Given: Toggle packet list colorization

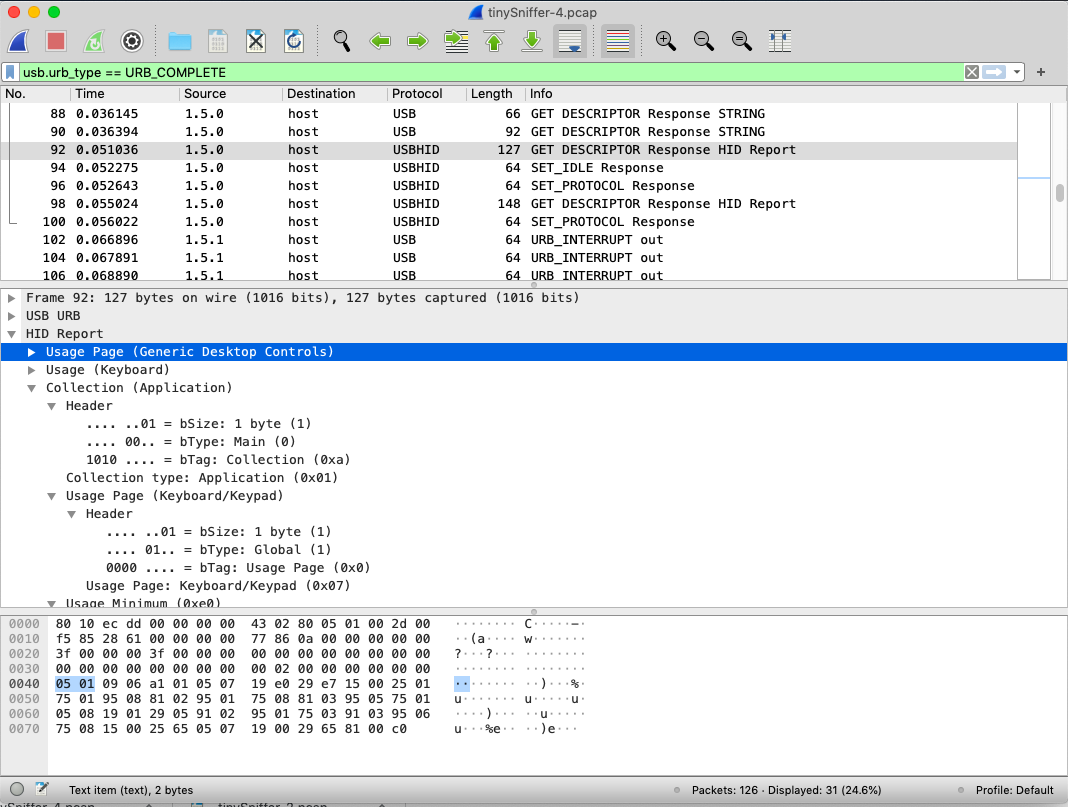Looking at the screenshot, I should coord(618,42).
